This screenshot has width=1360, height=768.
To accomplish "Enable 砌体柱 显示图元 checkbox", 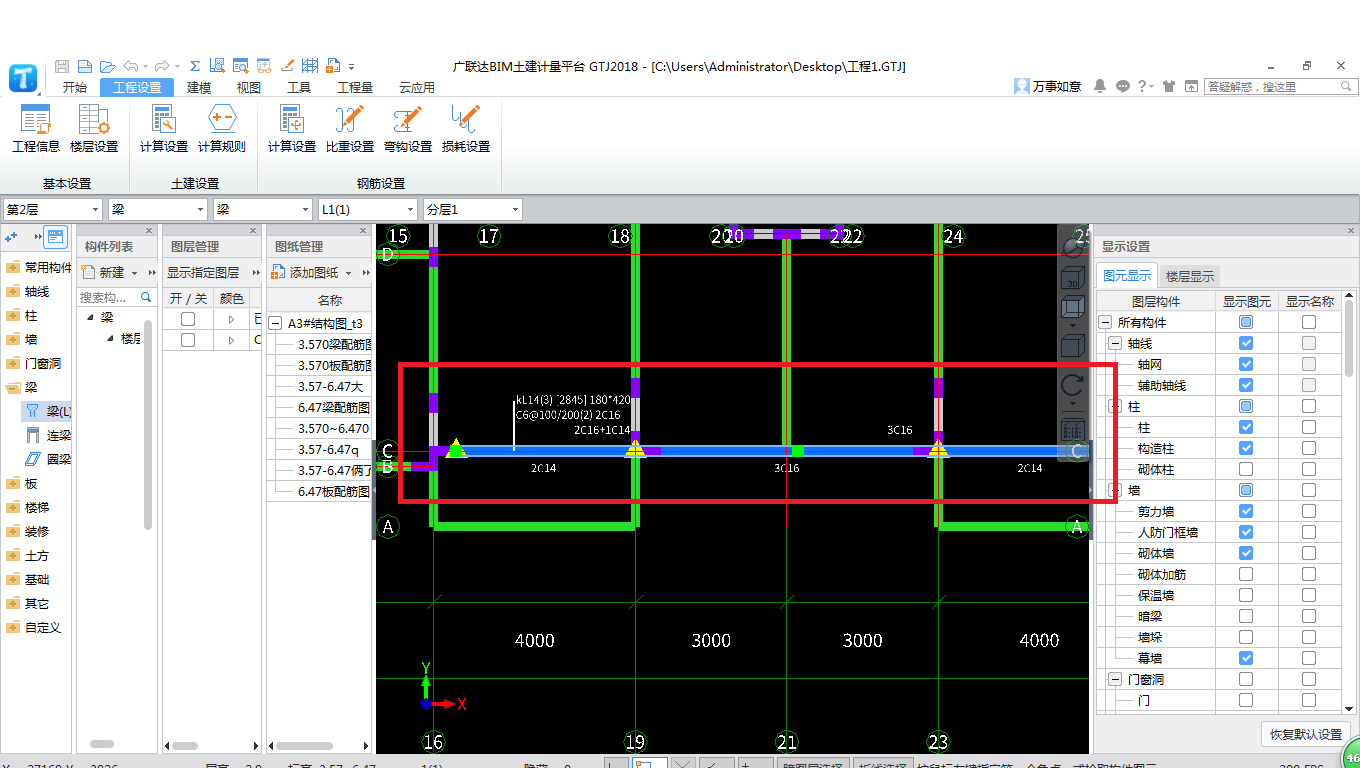I will point(1246,469).
